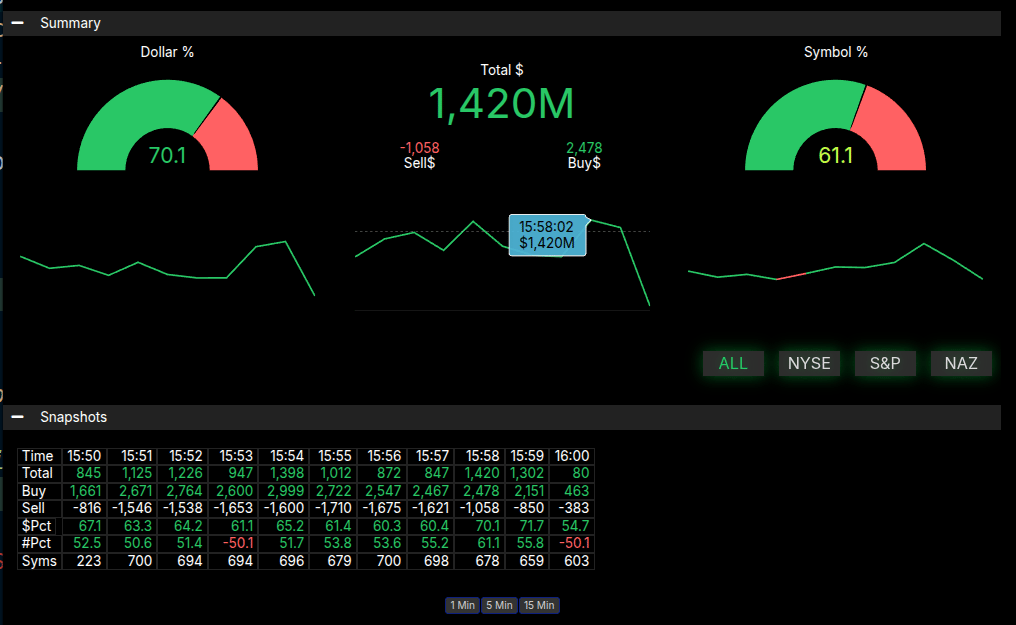Click the Total $ 1,420M value

[x=501, y=105]
